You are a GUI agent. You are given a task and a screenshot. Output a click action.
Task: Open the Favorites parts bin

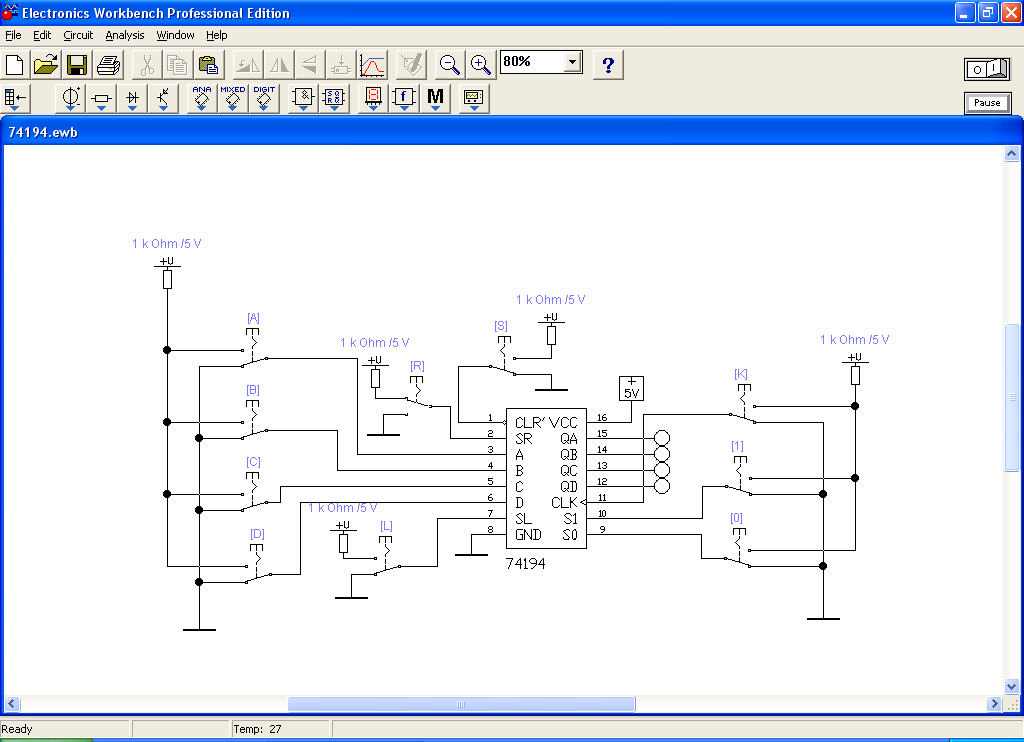(x=15, y=99)
